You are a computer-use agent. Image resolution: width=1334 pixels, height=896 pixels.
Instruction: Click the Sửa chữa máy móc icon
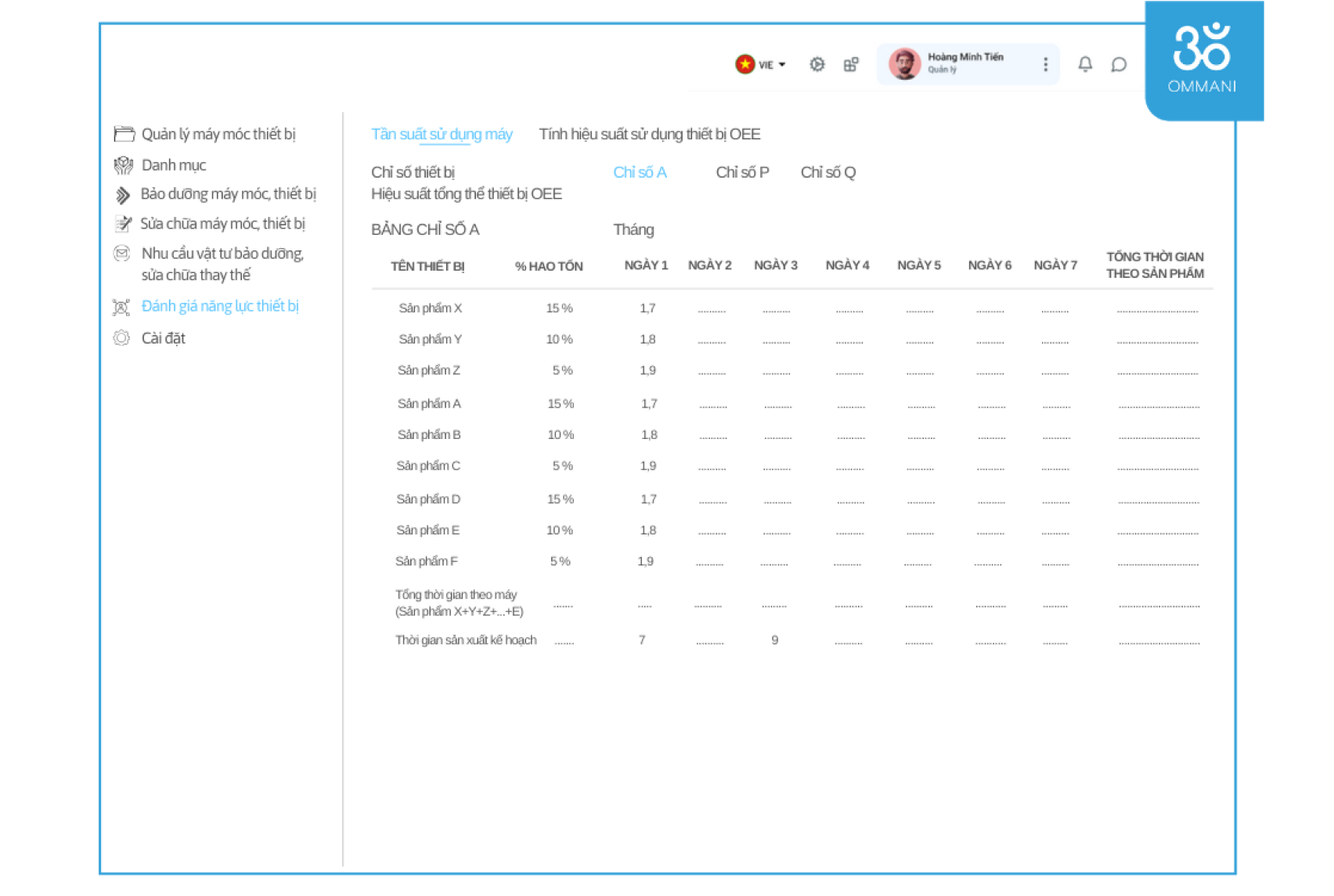click(x=123, y=224)
